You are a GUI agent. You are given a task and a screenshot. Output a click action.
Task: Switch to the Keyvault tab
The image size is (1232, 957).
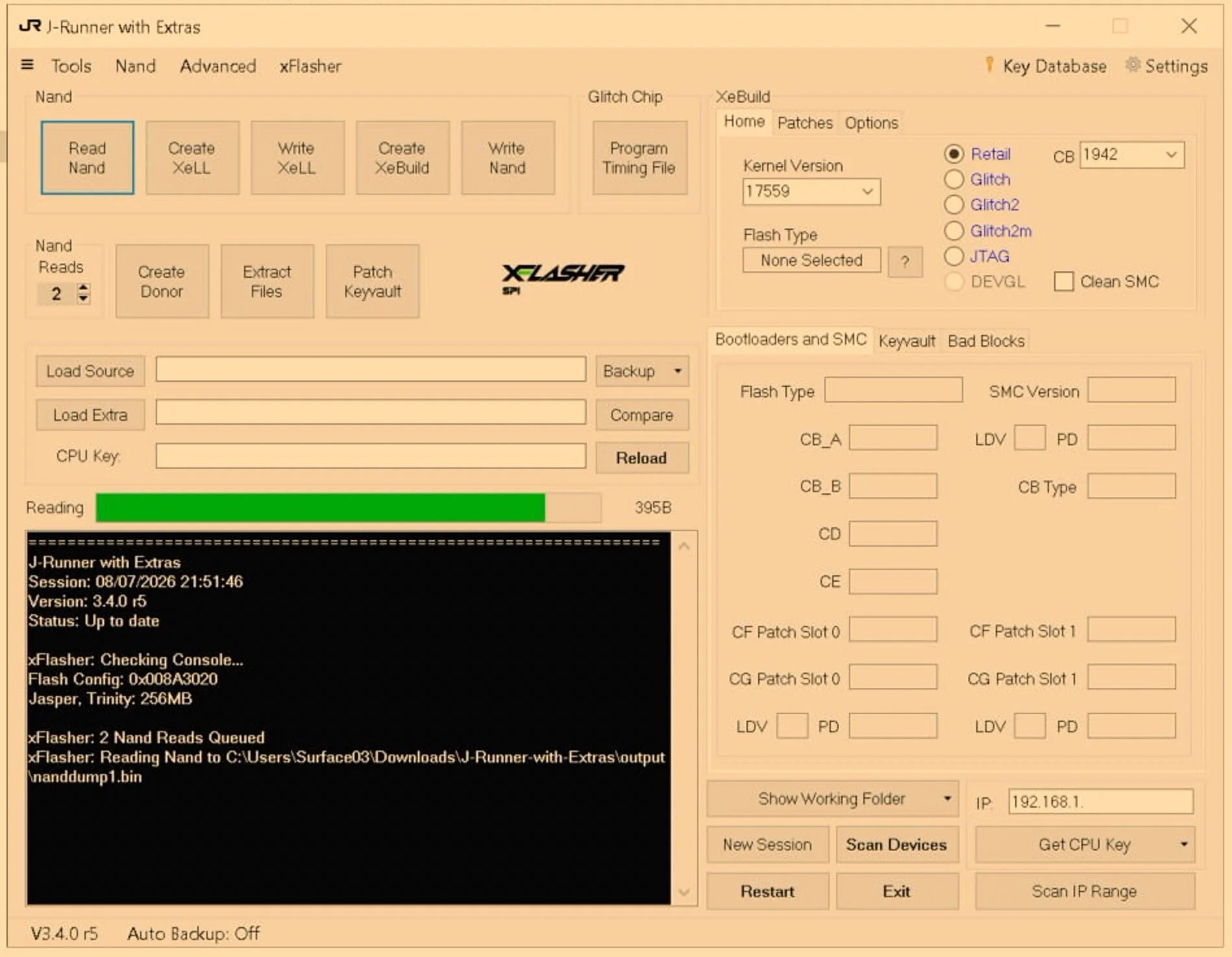907,341
